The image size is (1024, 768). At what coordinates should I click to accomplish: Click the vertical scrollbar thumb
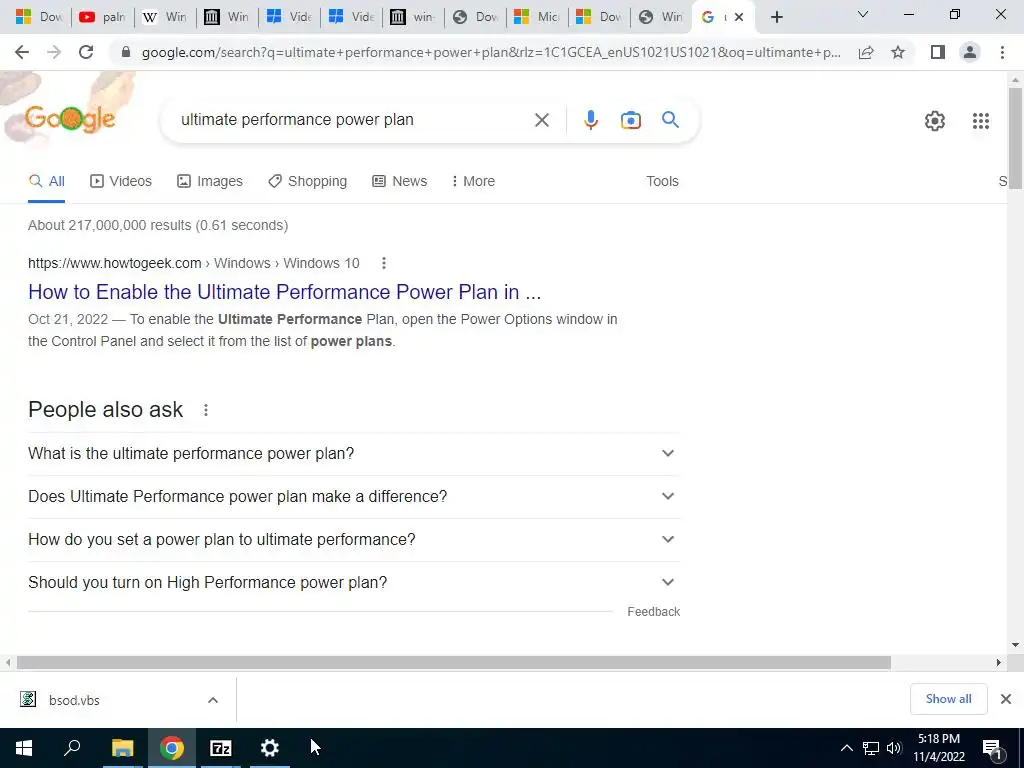tap(1015, 138)
